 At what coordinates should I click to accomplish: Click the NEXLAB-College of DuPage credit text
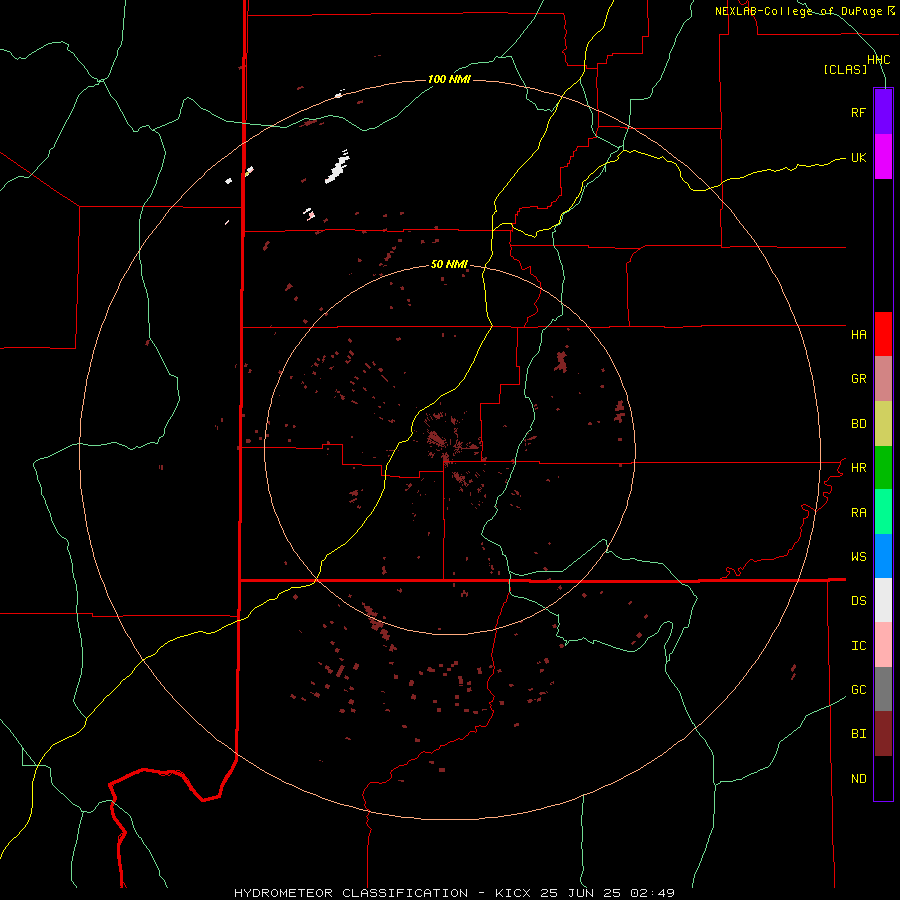click(798, 11)
